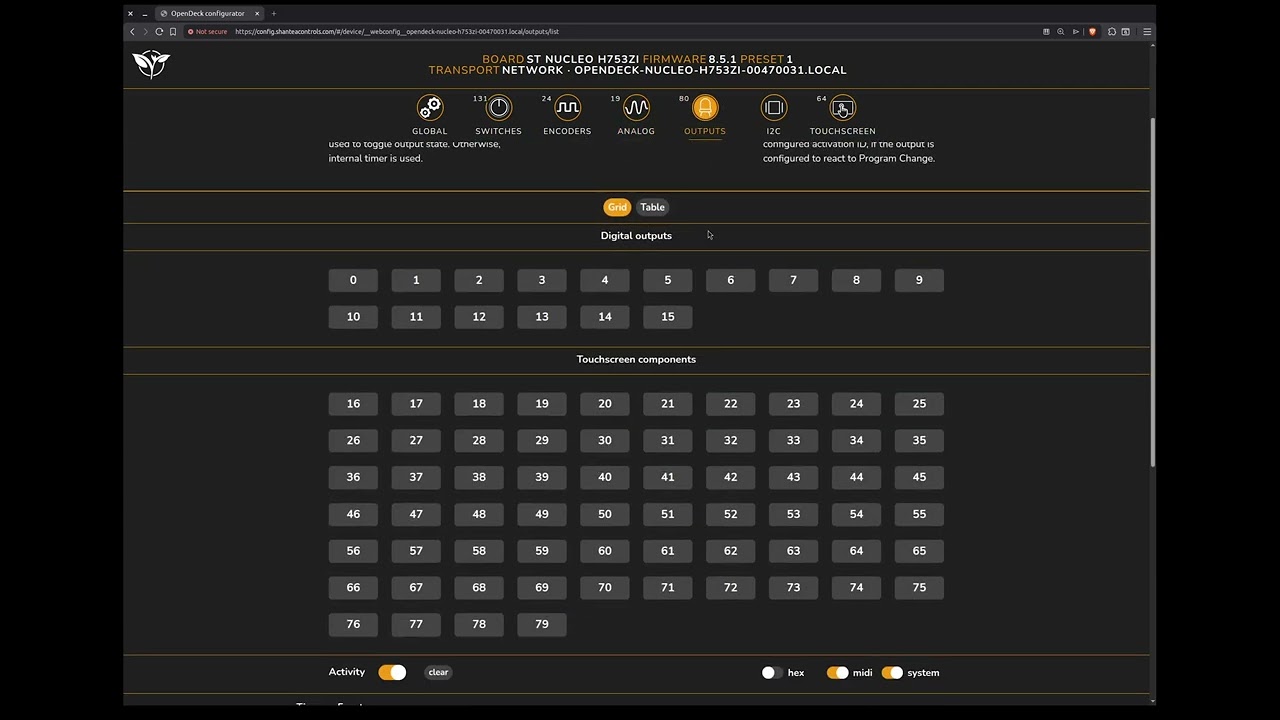
Task: Select touchscreen component 25
Action: (x=919, y=404)
